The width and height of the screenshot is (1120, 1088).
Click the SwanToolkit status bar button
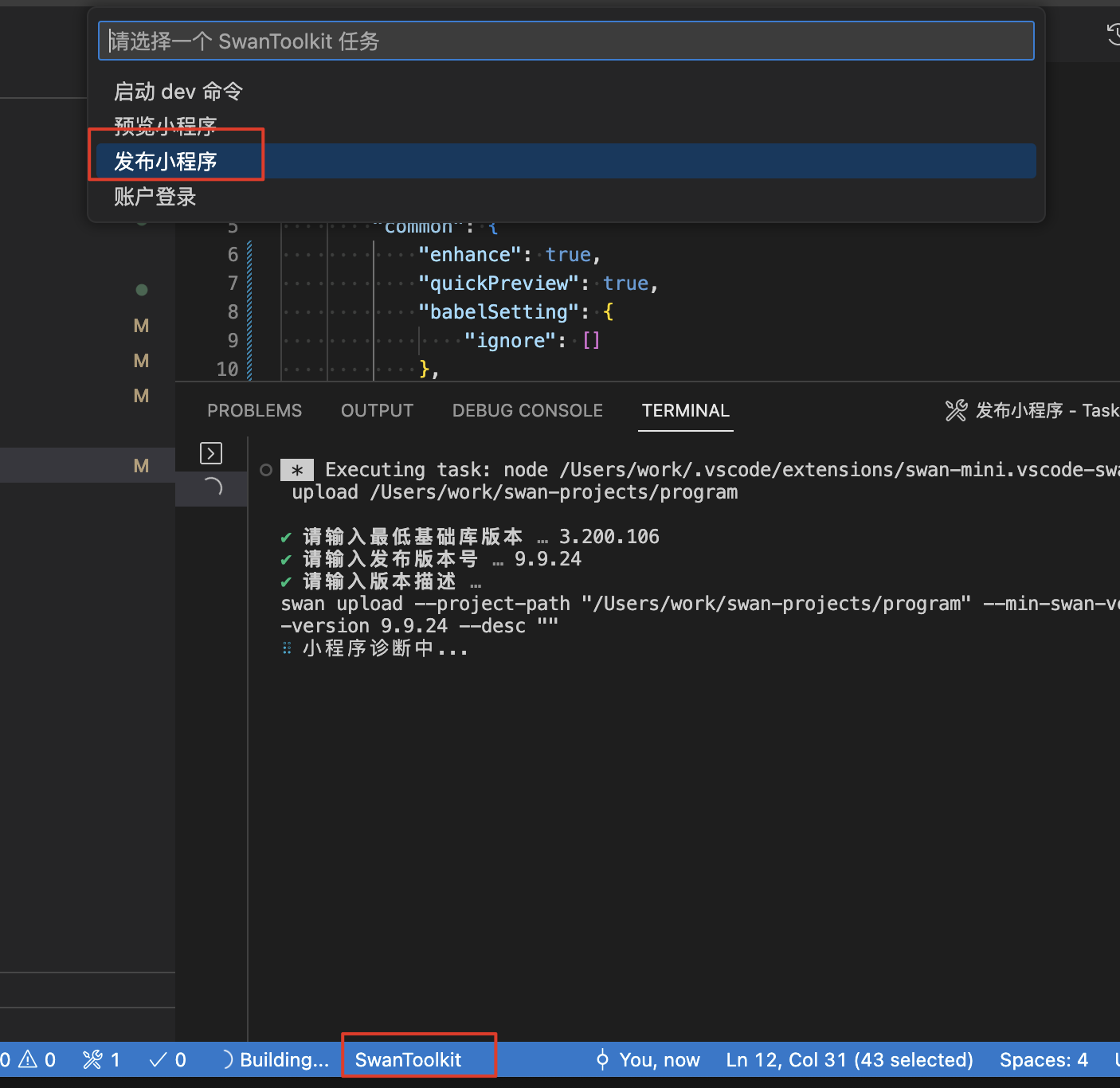(408, 1059)
